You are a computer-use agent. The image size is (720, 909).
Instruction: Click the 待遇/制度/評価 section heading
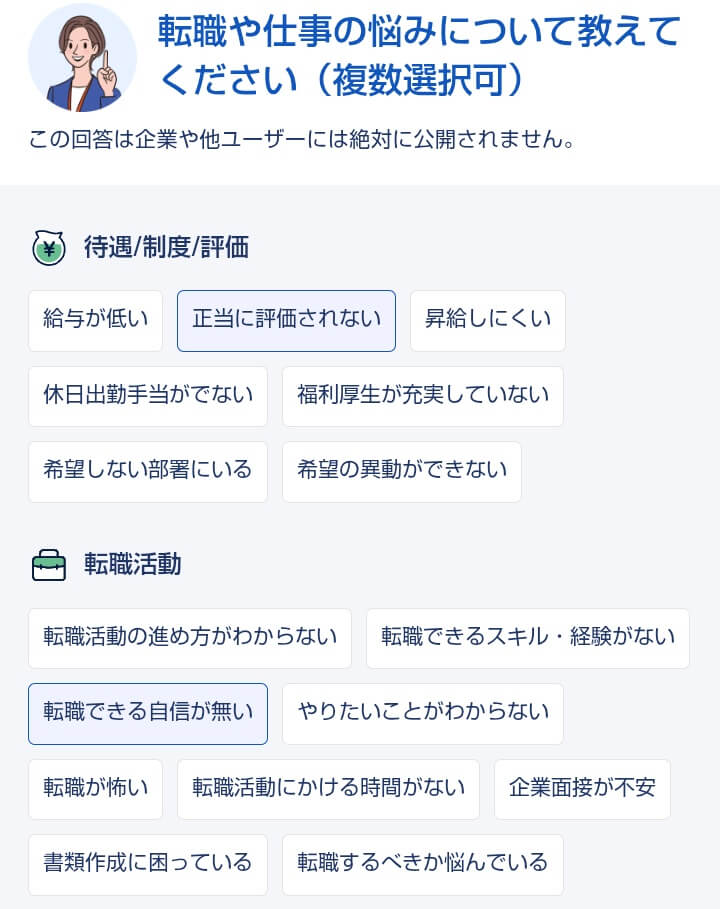coord(166,248)
